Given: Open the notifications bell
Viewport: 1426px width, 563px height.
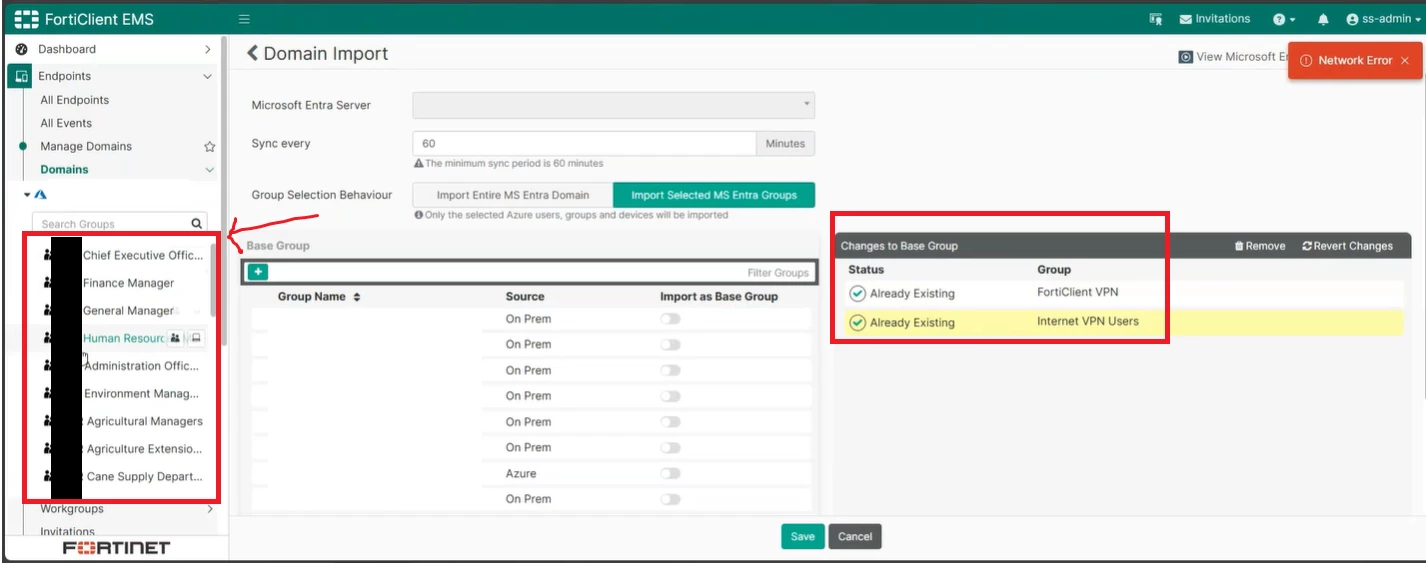Looking at the screenshot, I should [x=1323, y=19].
